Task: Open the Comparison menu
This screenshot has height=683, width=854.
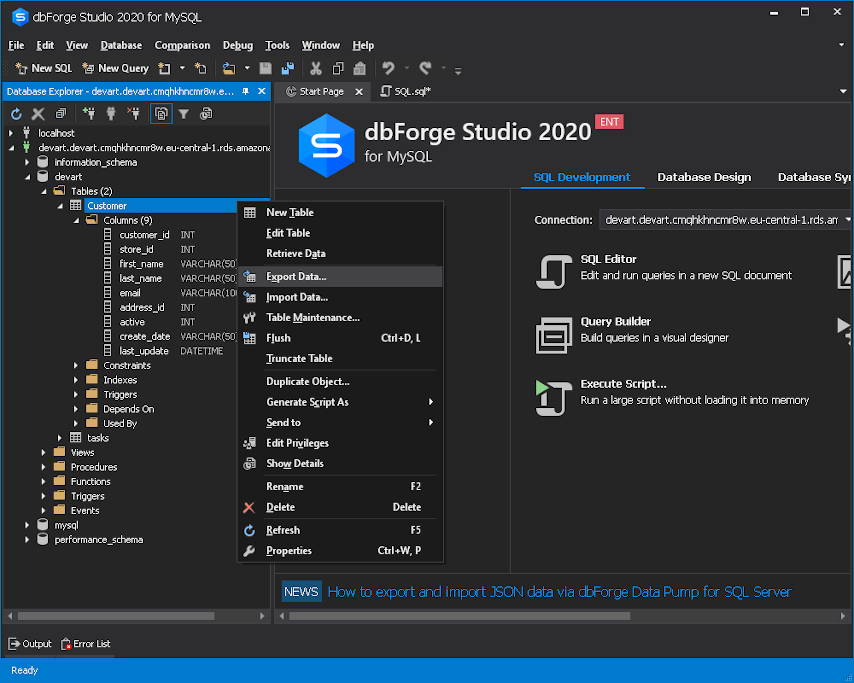Action: pyautogui.click(x=182, y=45)
